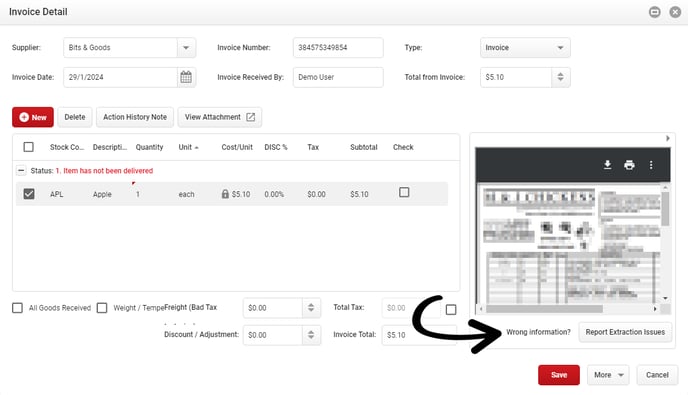Image resolution: width=688 pixels, height=395 pixels.
Task: Open View Attachment in new window
Action: 219,117
